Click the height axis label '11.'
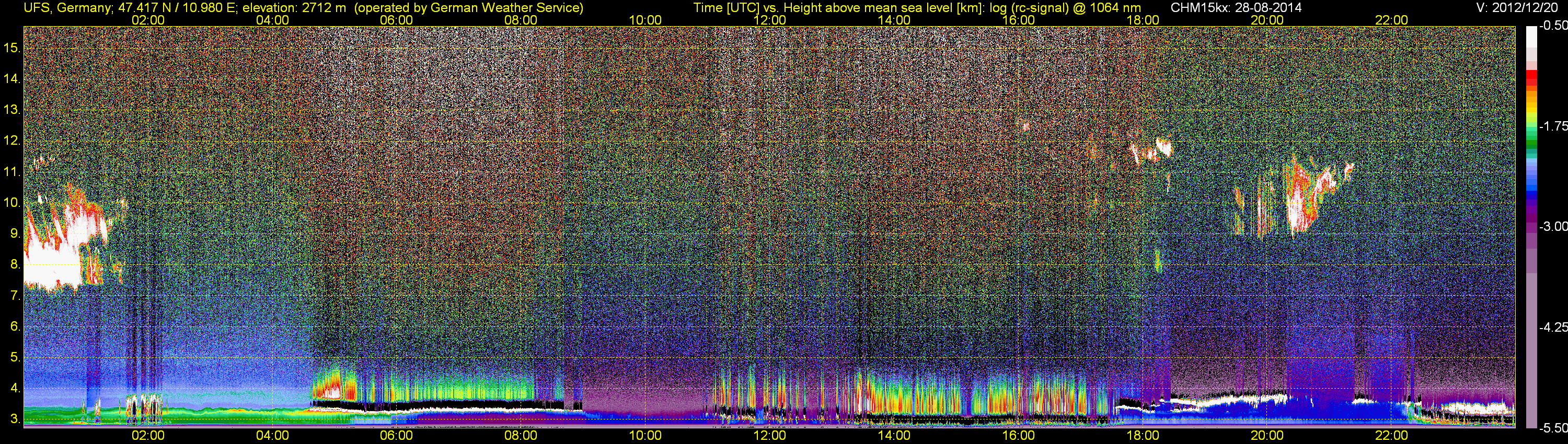 [12, 171]
